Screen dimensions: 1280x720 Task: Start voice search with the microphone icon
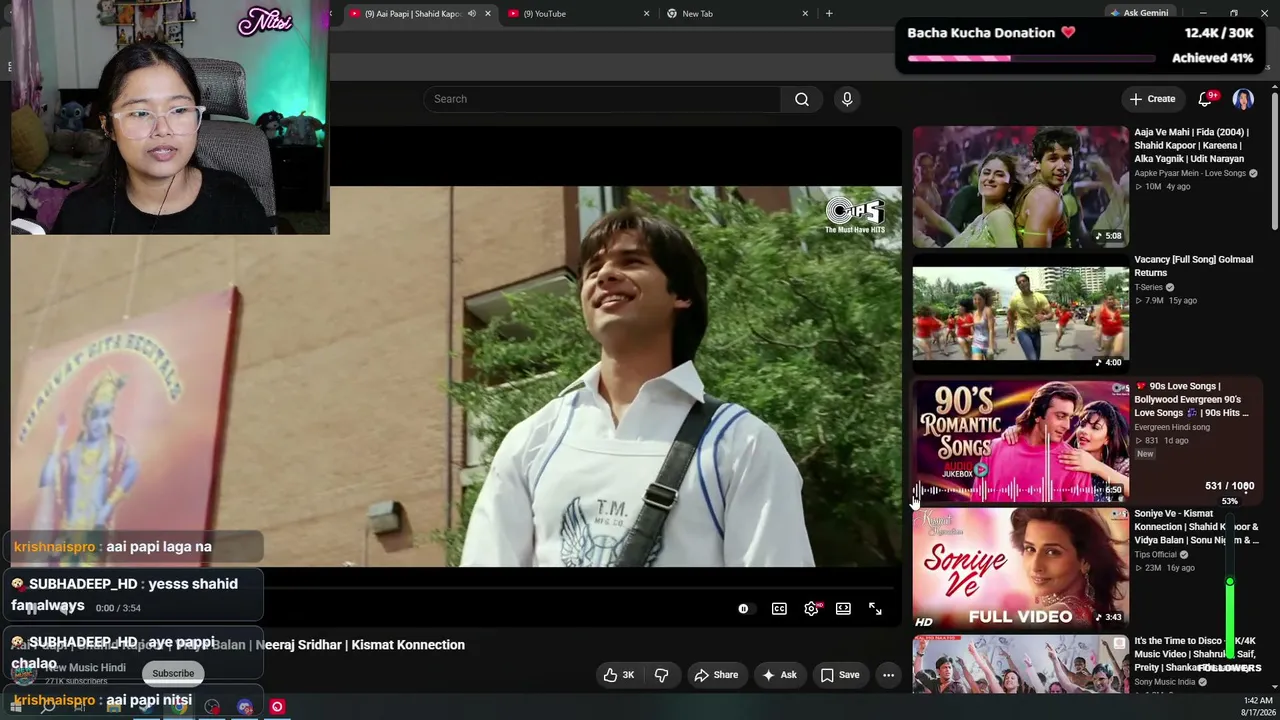[x=847, y=99]
